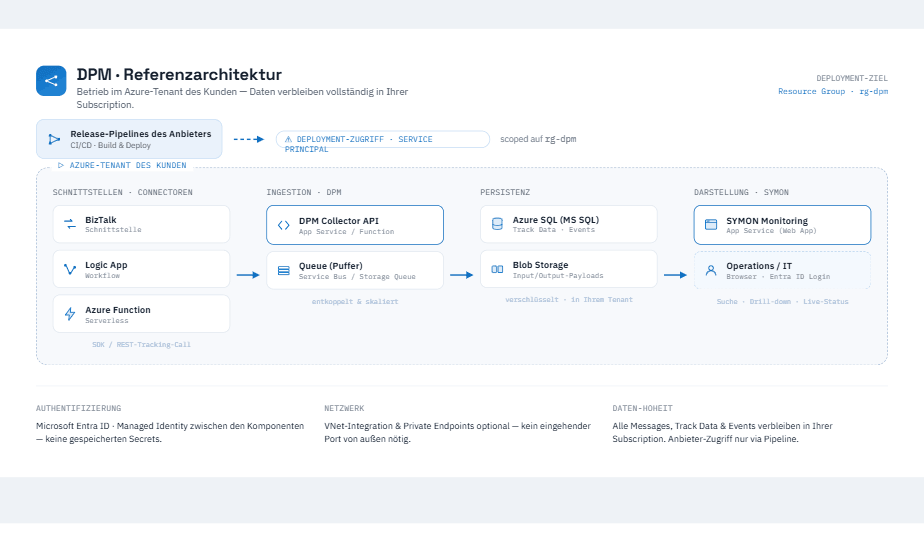924x540 pixels.
Task: Click the 'Track Data · Events' subtitle
Action: pos(553,230)
